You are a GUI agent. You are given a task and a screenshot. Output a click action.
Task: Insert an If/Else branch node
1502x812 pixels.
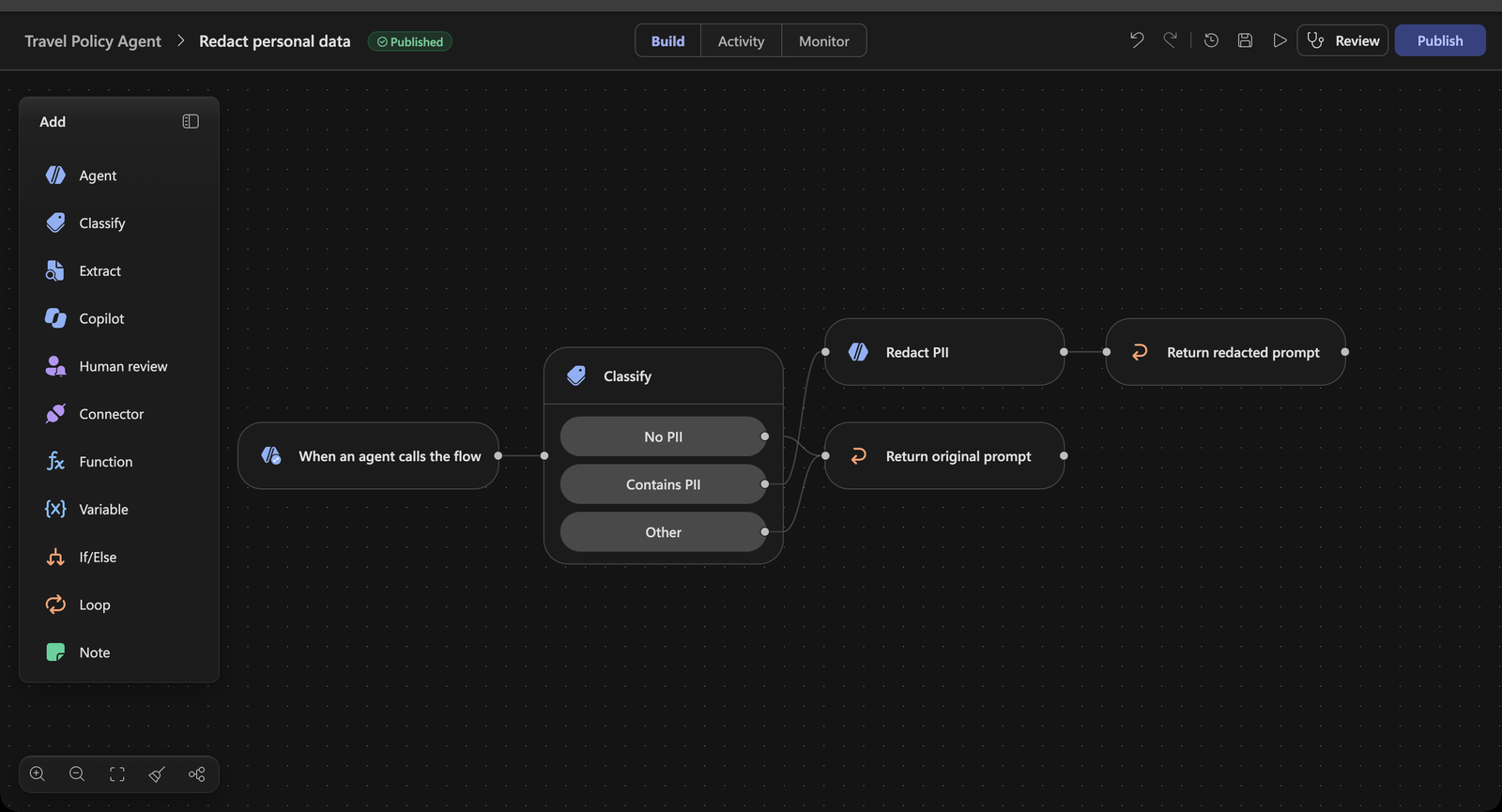click(118, 558)
